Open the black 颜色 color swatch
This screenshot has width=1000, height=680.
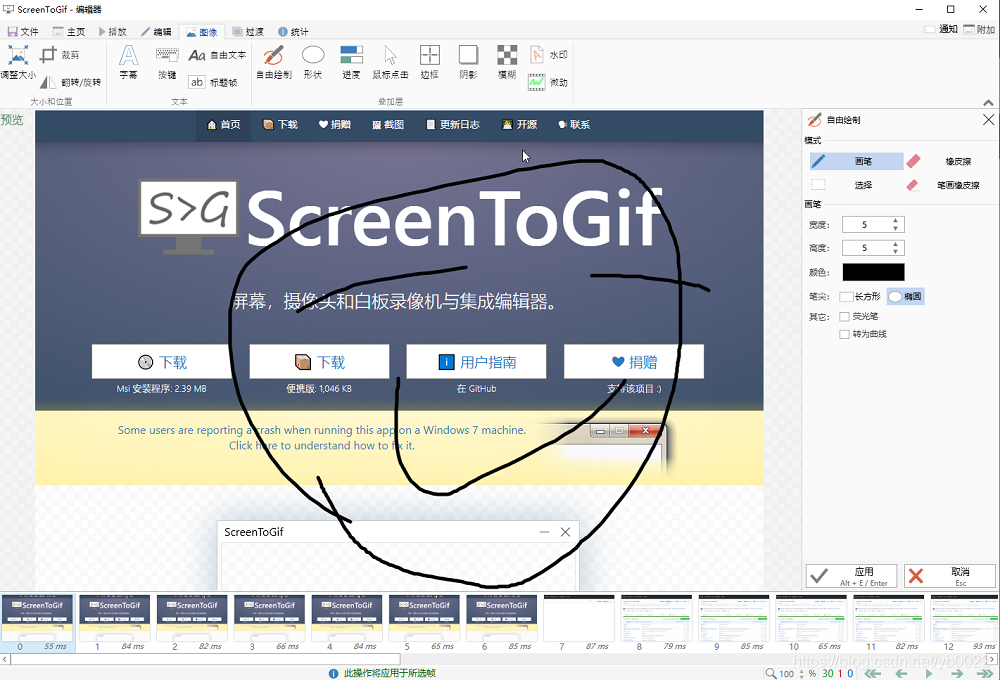click(873, 272)
